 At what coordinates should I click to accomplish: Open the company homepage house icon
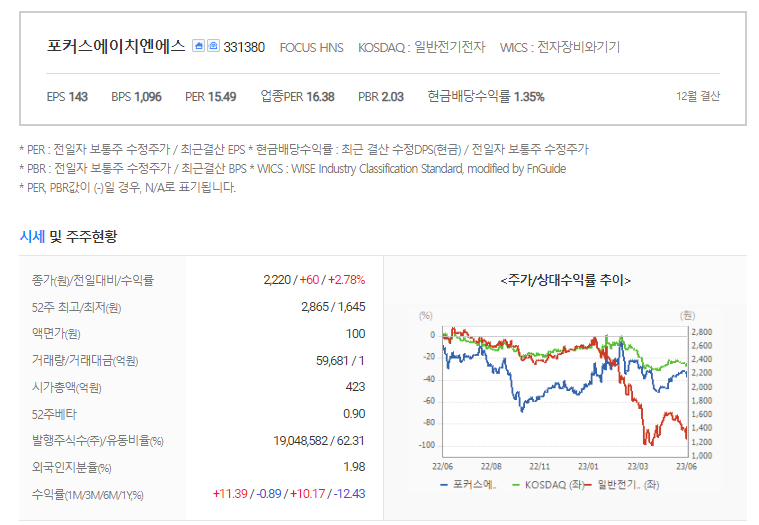pyautogui.click(x=198, y=45)
